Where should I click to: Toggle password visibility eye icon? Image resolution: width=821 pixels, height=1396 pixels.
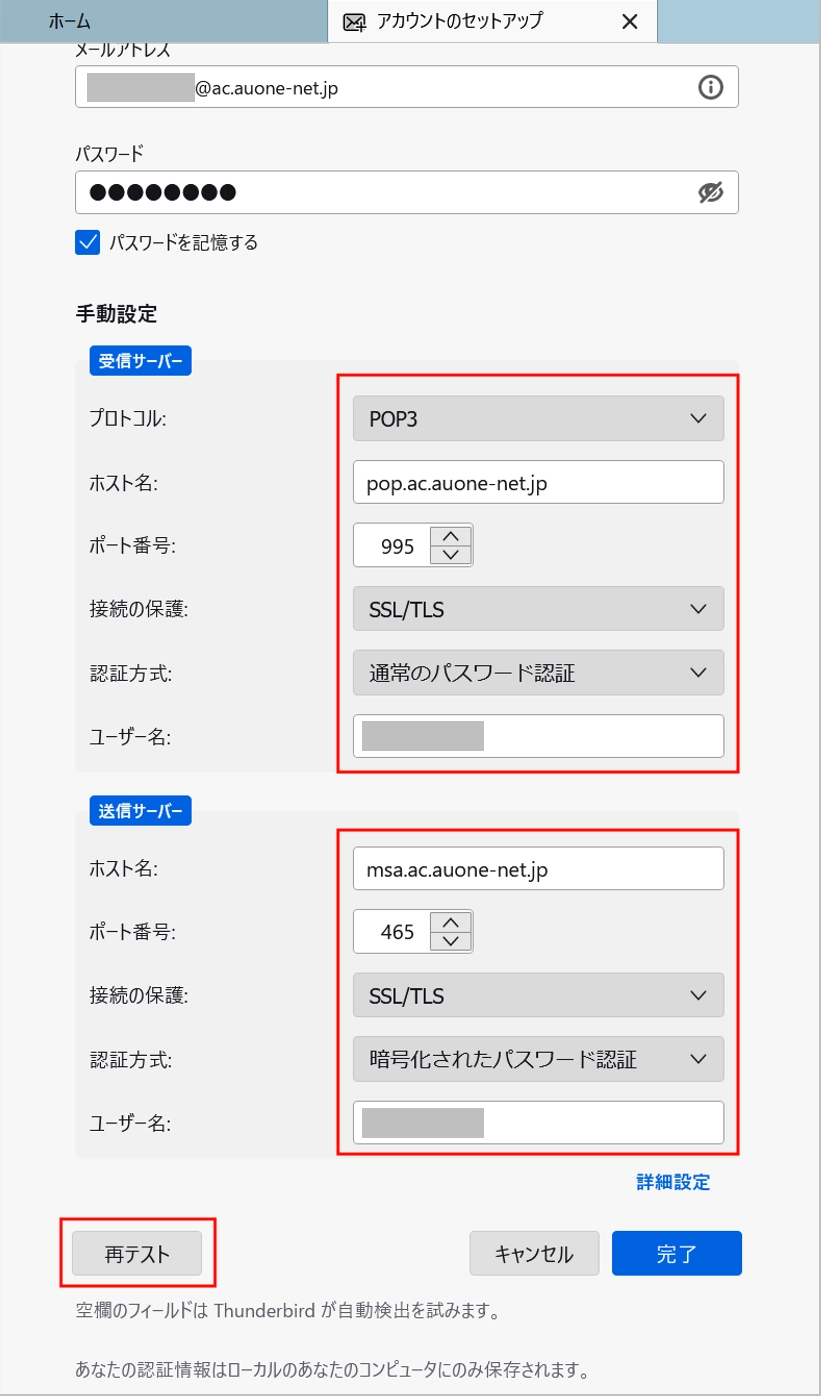point(710,193)
